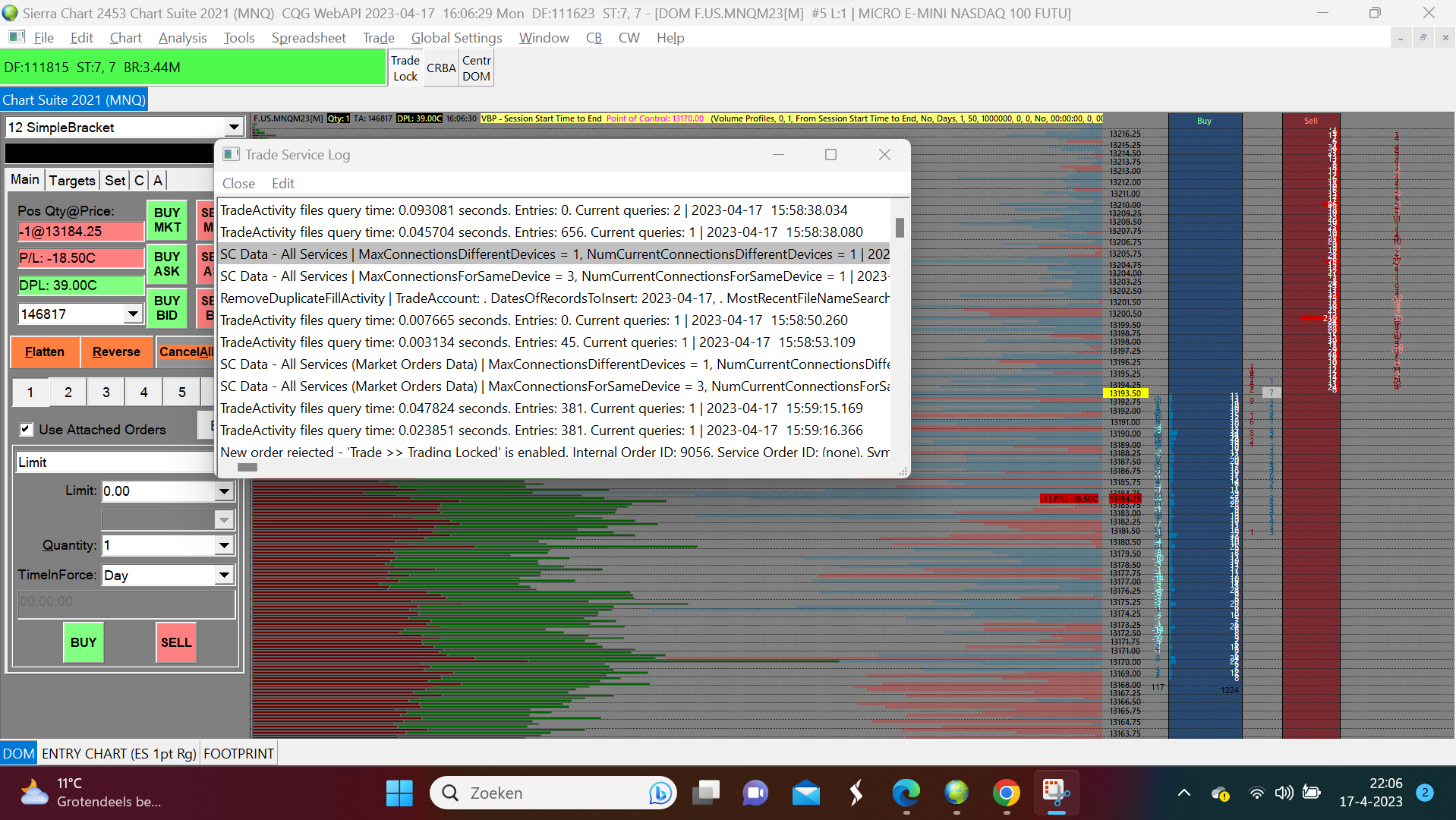Select quantity preset 5
Image resolution: width=1456 pixels, height=820 pixels.
point(182,393)
